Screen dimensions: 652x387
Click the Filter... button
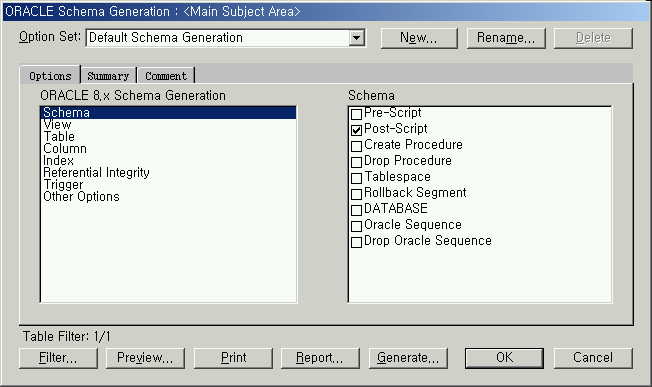(x=58, y=358)
